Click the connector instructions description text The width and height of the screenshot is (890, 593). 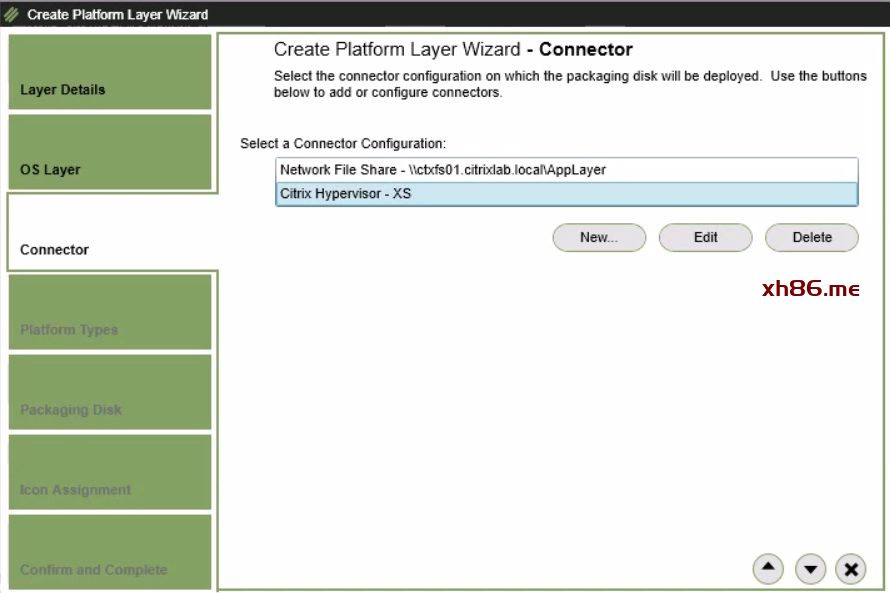[x=570, y=85]
